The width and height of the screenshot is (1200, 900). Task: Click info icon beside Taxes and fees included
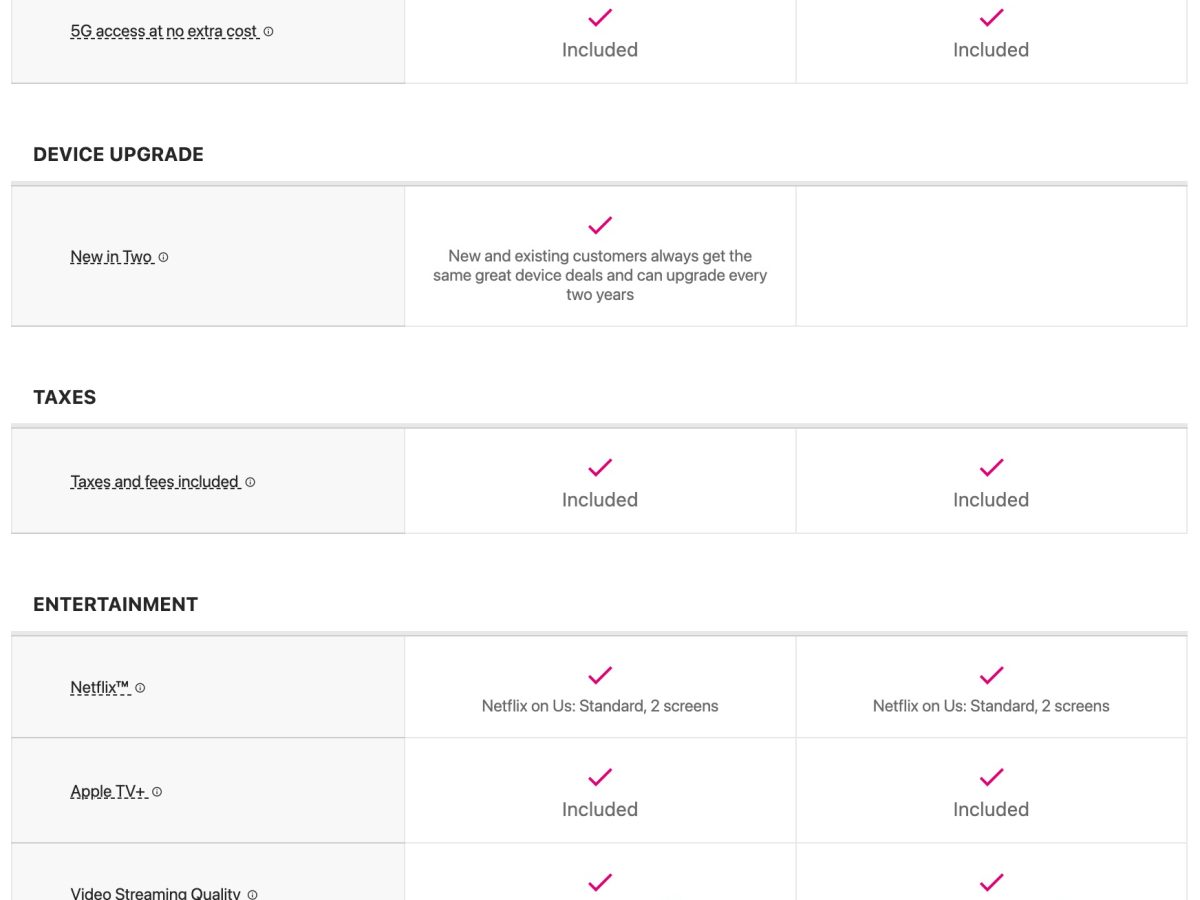click(x=250, y=482)
